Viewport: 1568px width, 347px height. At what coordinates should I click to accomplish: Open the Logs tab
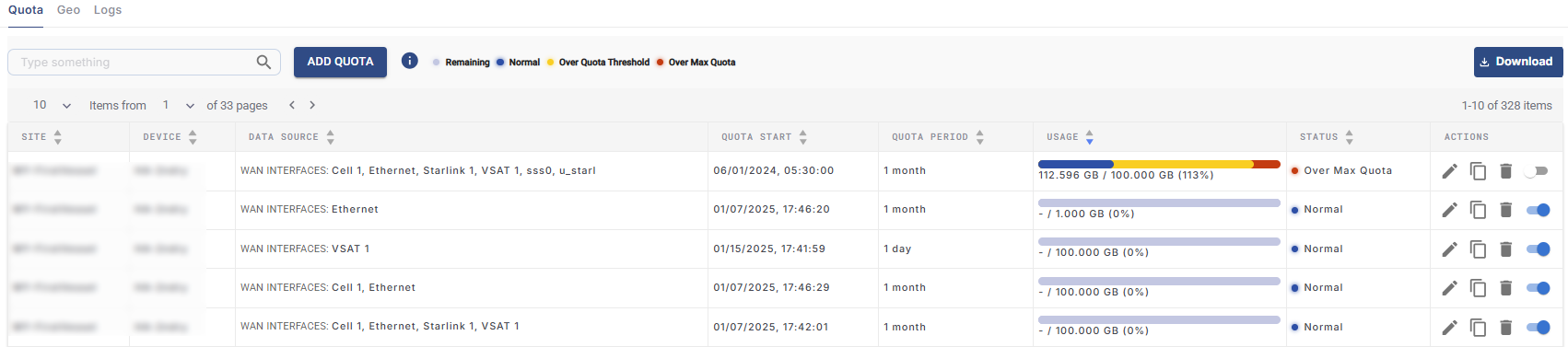click(108, 10)
